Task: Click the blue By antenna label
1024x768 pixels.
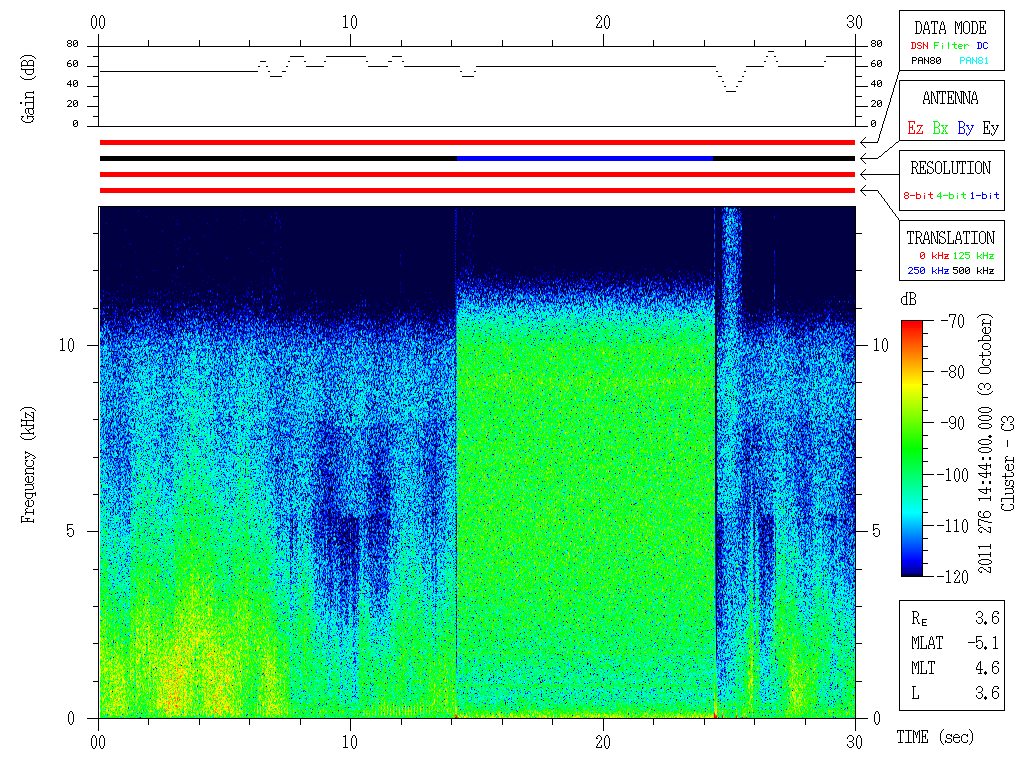Action: pos(965,129)
